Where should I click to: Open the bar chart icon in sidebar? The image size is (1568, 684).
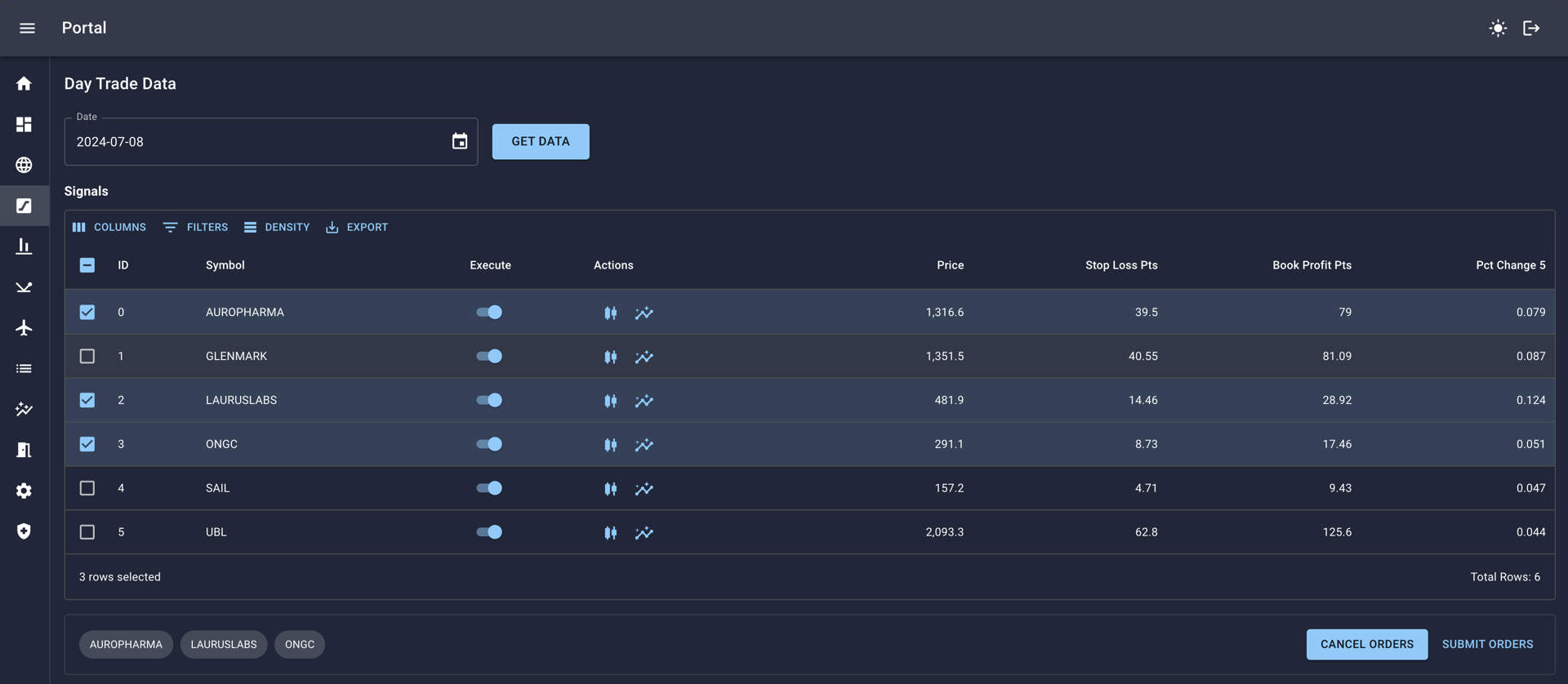point(24,246)
